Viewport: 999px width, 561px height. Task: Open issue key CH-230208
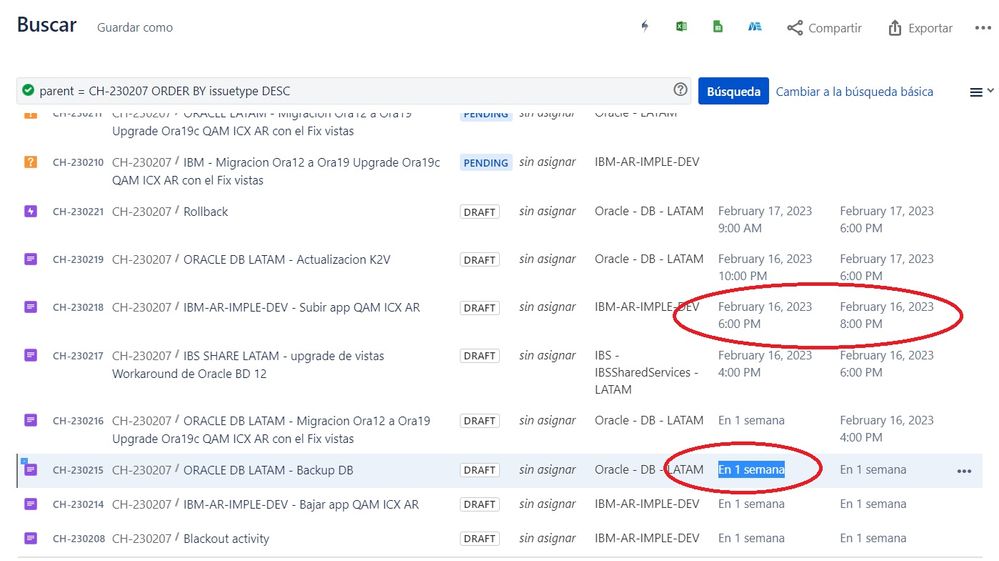coord(78,539)
